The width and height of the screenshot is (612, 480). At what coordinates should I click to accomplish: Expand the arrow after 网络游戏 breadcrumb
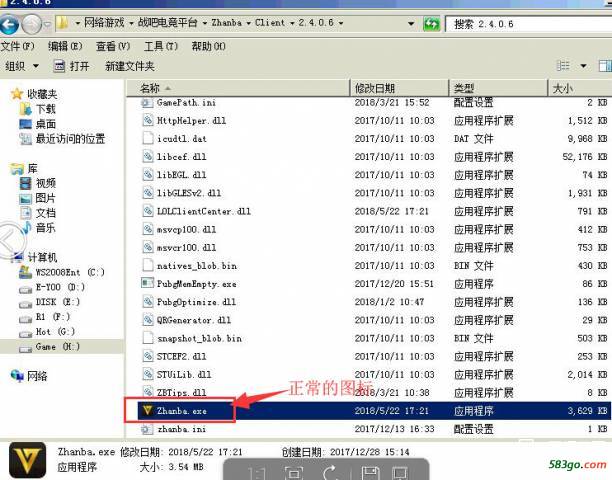pos(131,23)
